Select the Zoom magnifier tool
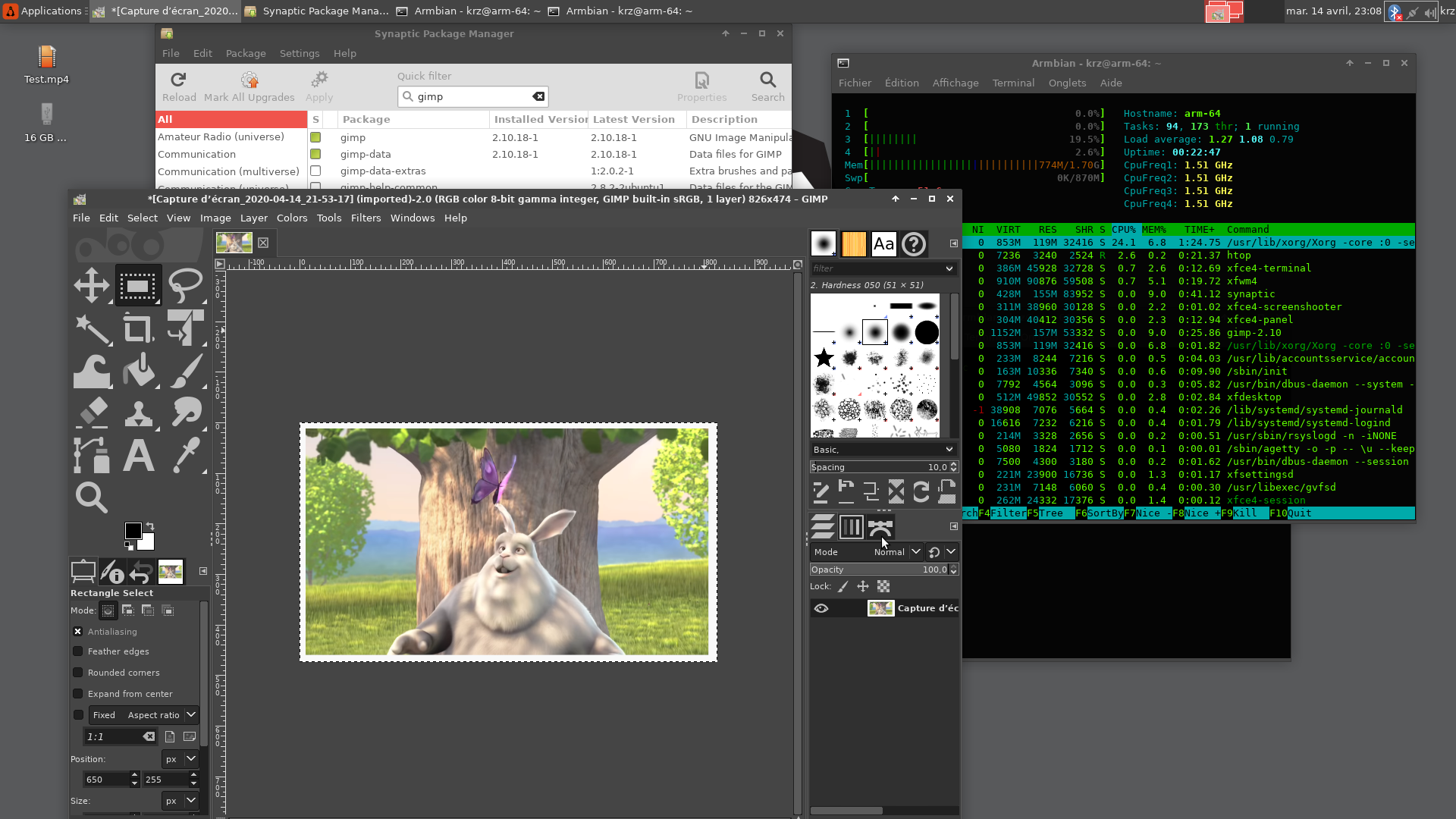1456x819 pixels. click(x=92, y=497)
